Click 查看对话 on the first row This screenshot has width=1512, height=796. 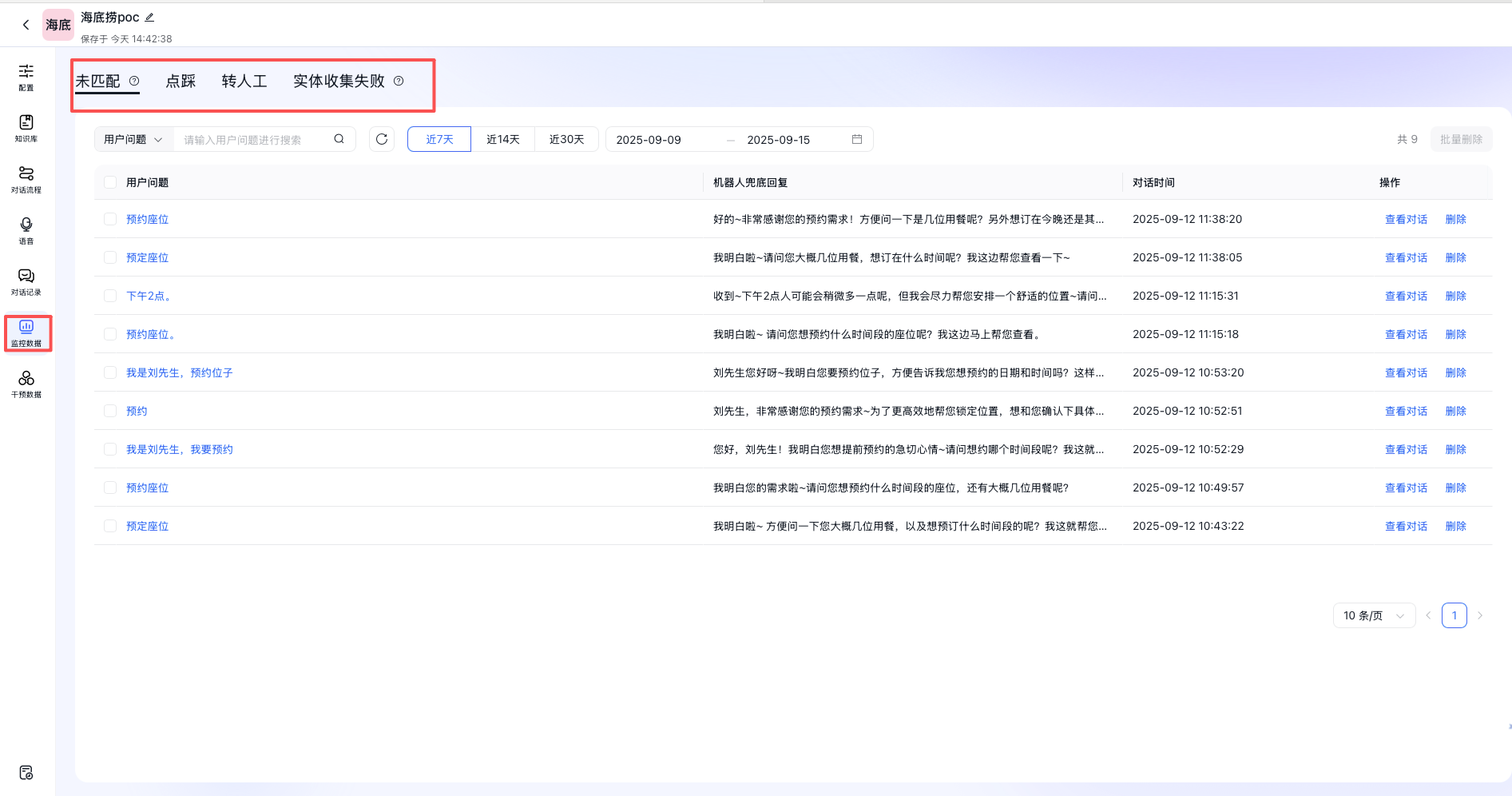point(1406,219)
